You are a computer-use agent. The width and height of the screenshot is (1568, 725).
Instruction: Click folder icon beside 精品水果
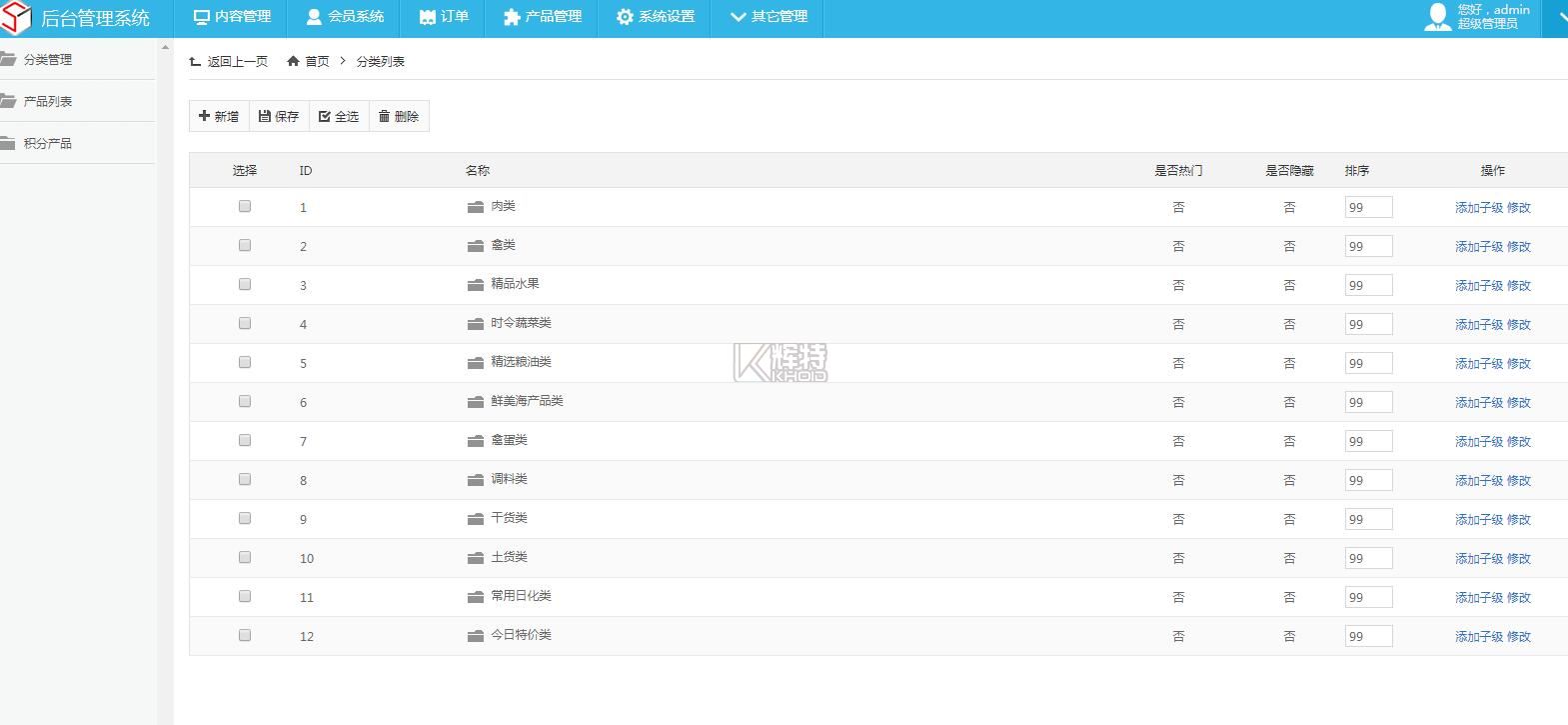[476, 285]
